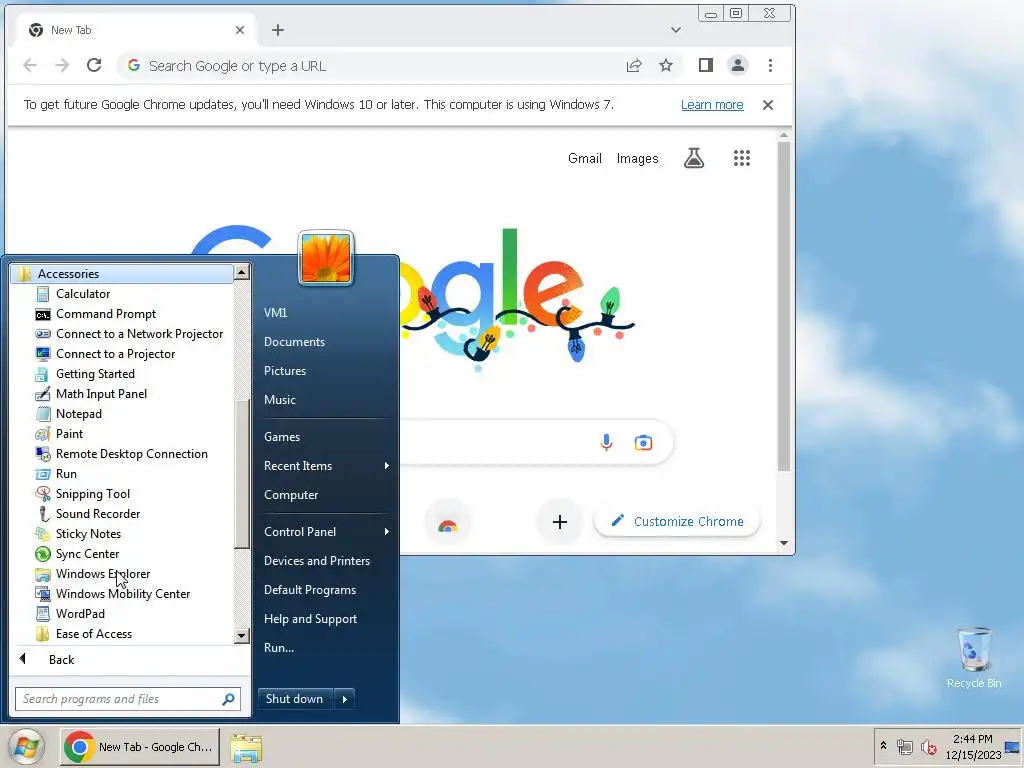Bookmark this tab with the star

(665, 65)
